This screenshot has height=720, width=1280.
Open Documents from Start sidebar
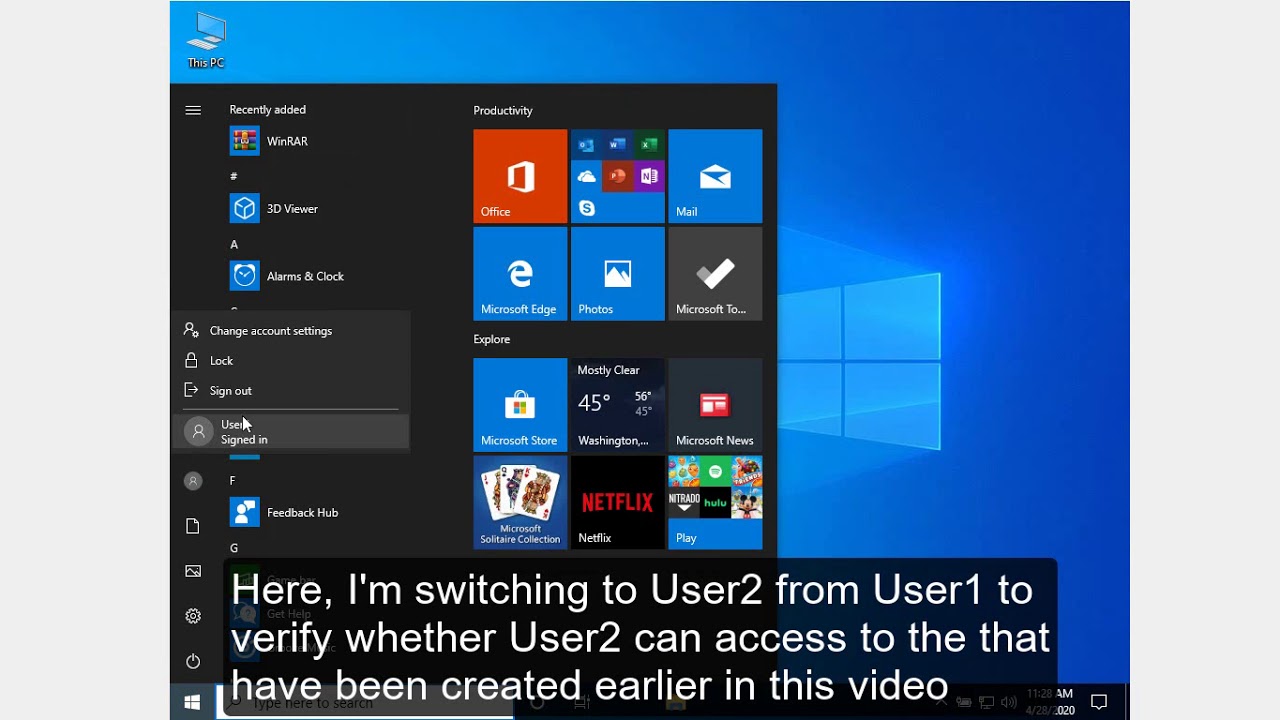point(193,526)
